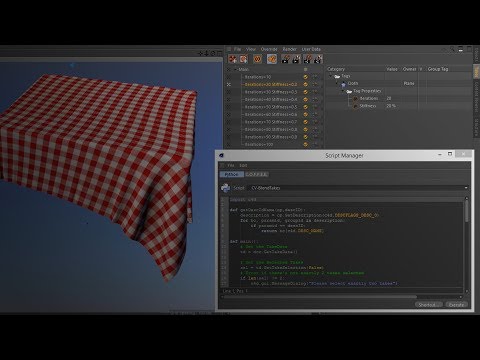The height and width of the screenshot is (360, 480).
Task: Click the Tag Properties folder icon
Action: [349, 91]
